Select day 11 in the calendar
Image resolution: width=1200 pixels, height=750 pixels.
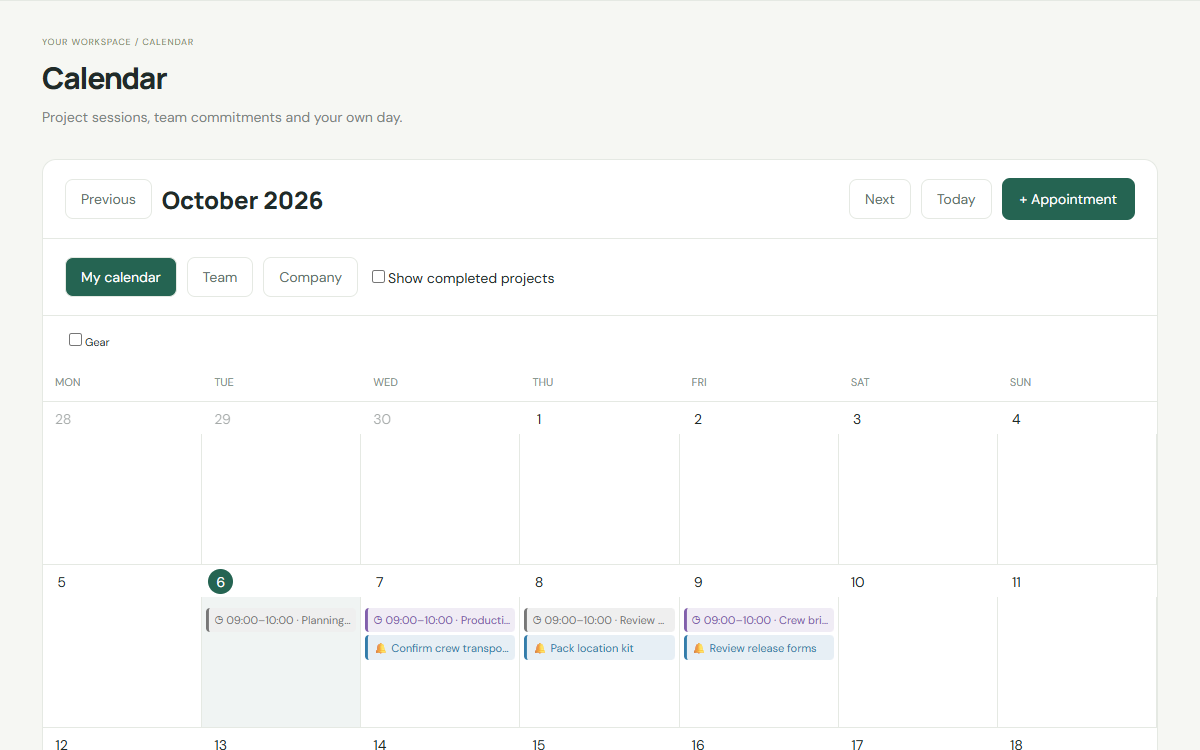[1016, 582]
